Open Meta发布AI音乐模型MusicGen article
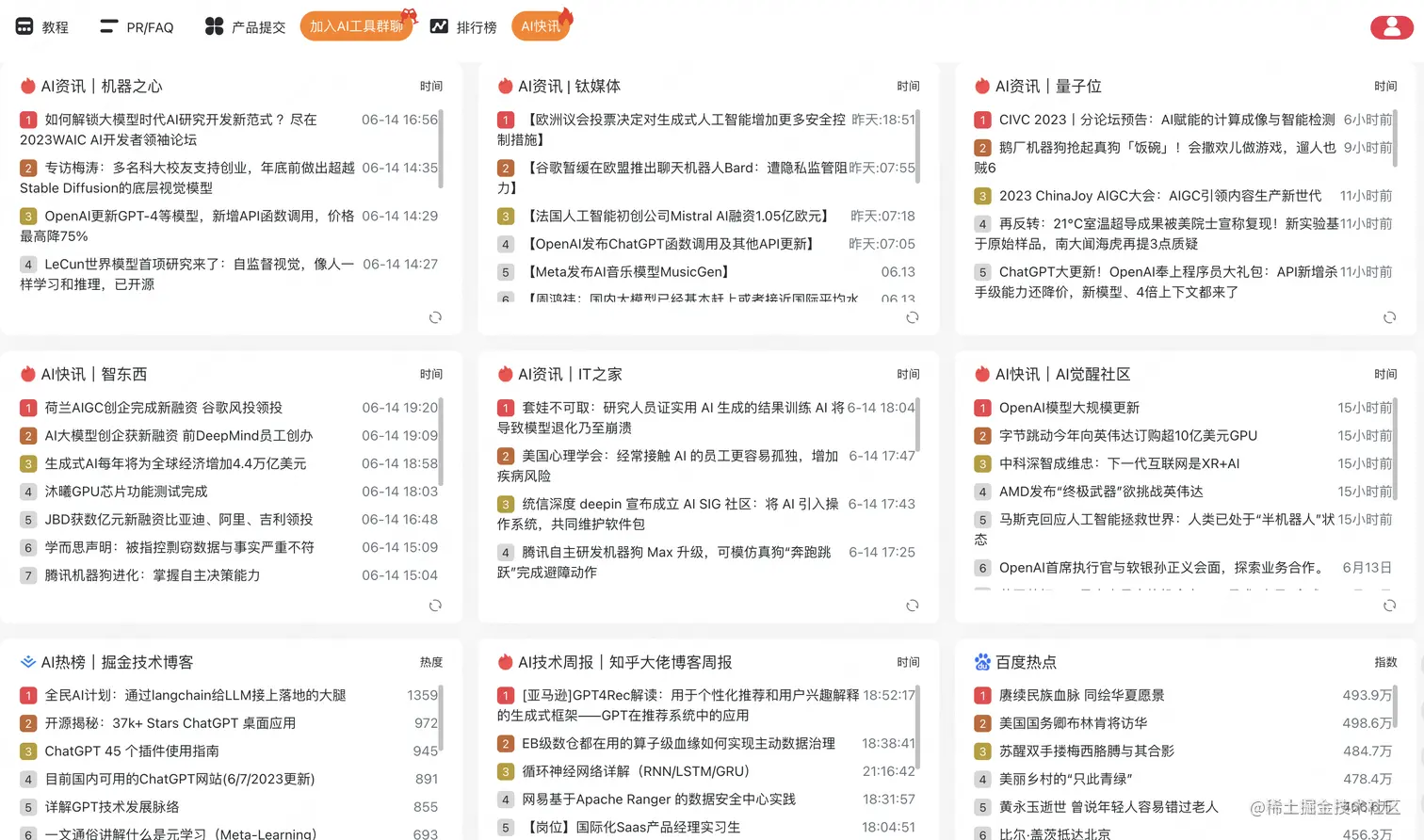Image resolution: width=1424 pixels, height=840 pixels. coord(628,272)
